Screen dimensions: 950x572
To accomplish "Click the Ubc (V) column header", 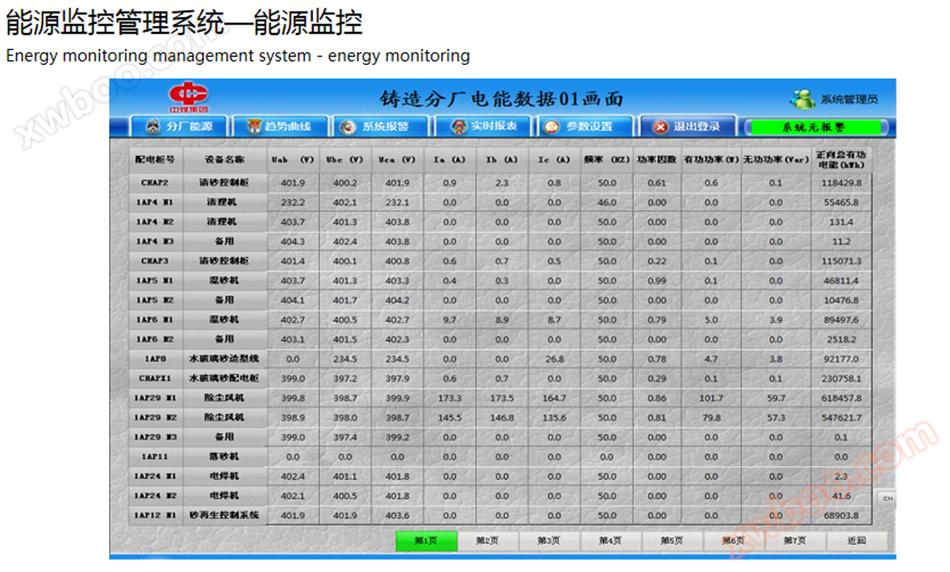I will tap(345, 159).
